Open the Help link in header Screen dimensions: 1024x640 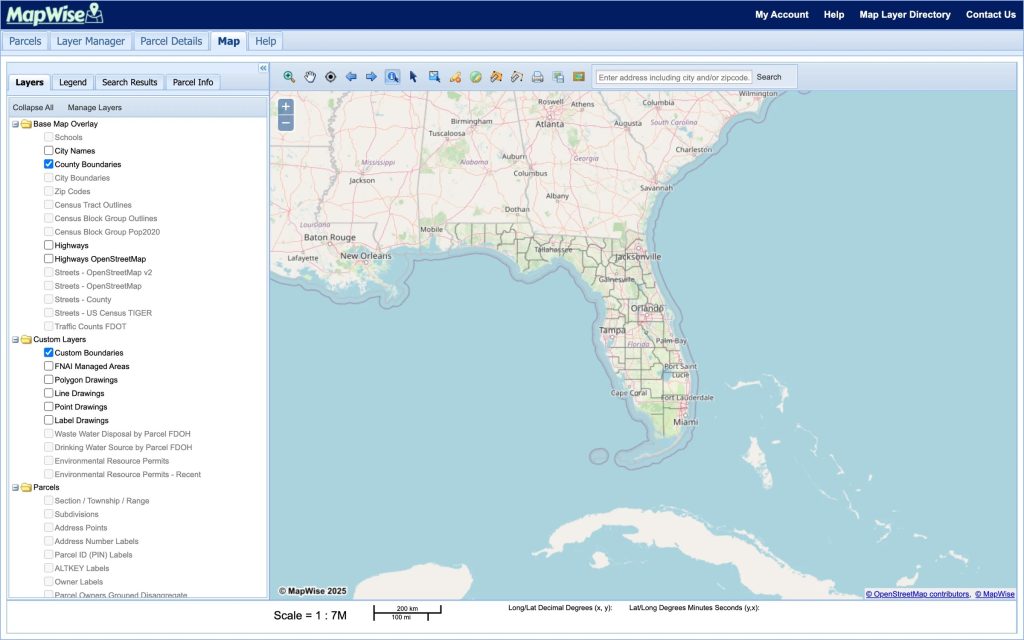(x=833, y=14)
